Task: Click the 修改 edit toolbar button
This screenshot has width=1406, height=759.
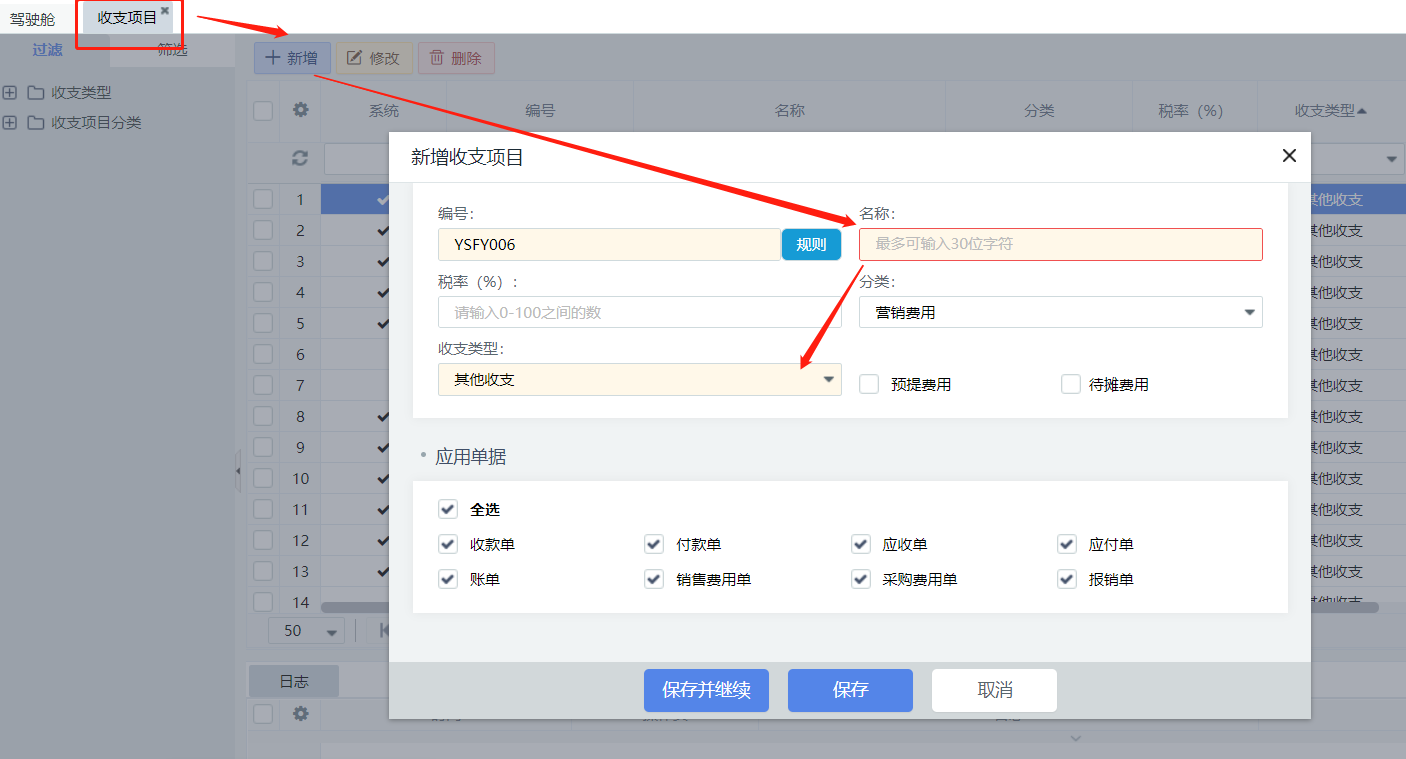Action: [x=373, y=58]
